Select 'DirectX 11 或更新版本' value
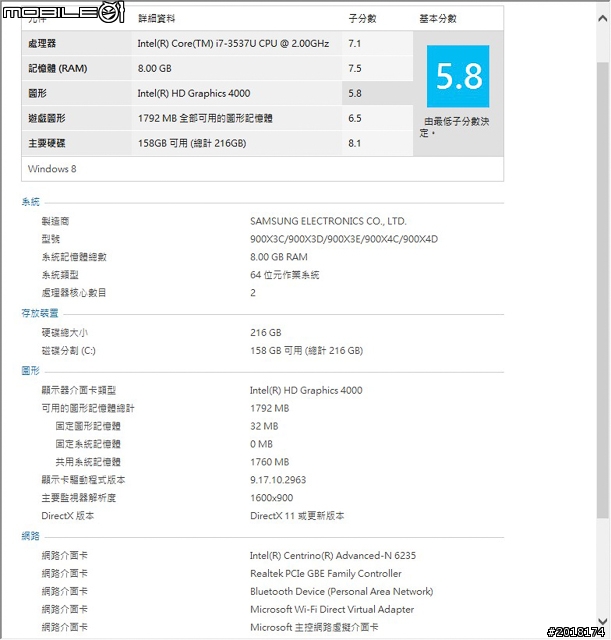Image resolution: width=611 pixels, height=640 pixels. [x=297, y=516]
